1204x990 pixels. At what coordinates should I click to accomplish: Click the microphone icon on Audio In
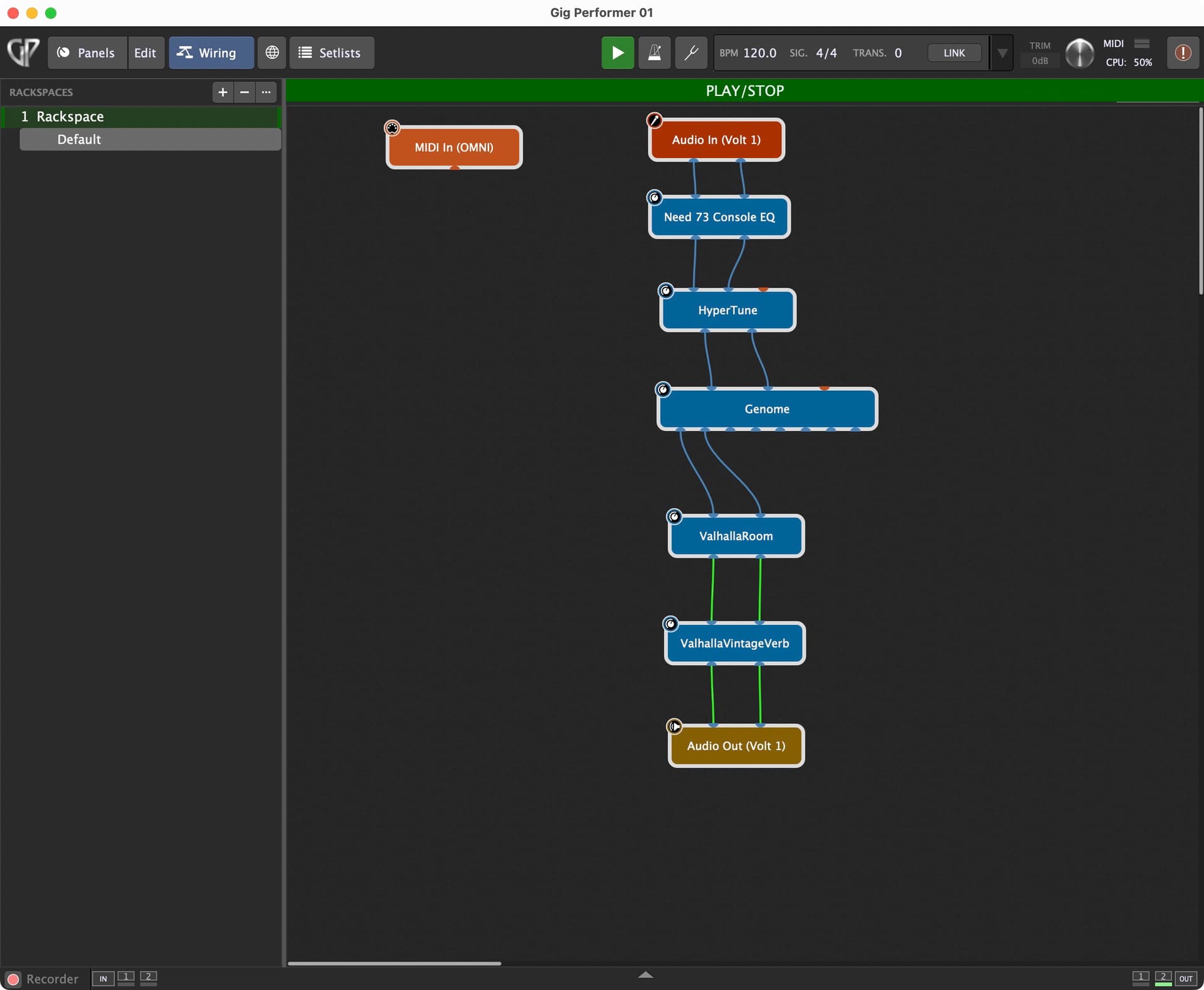point(654,120)
